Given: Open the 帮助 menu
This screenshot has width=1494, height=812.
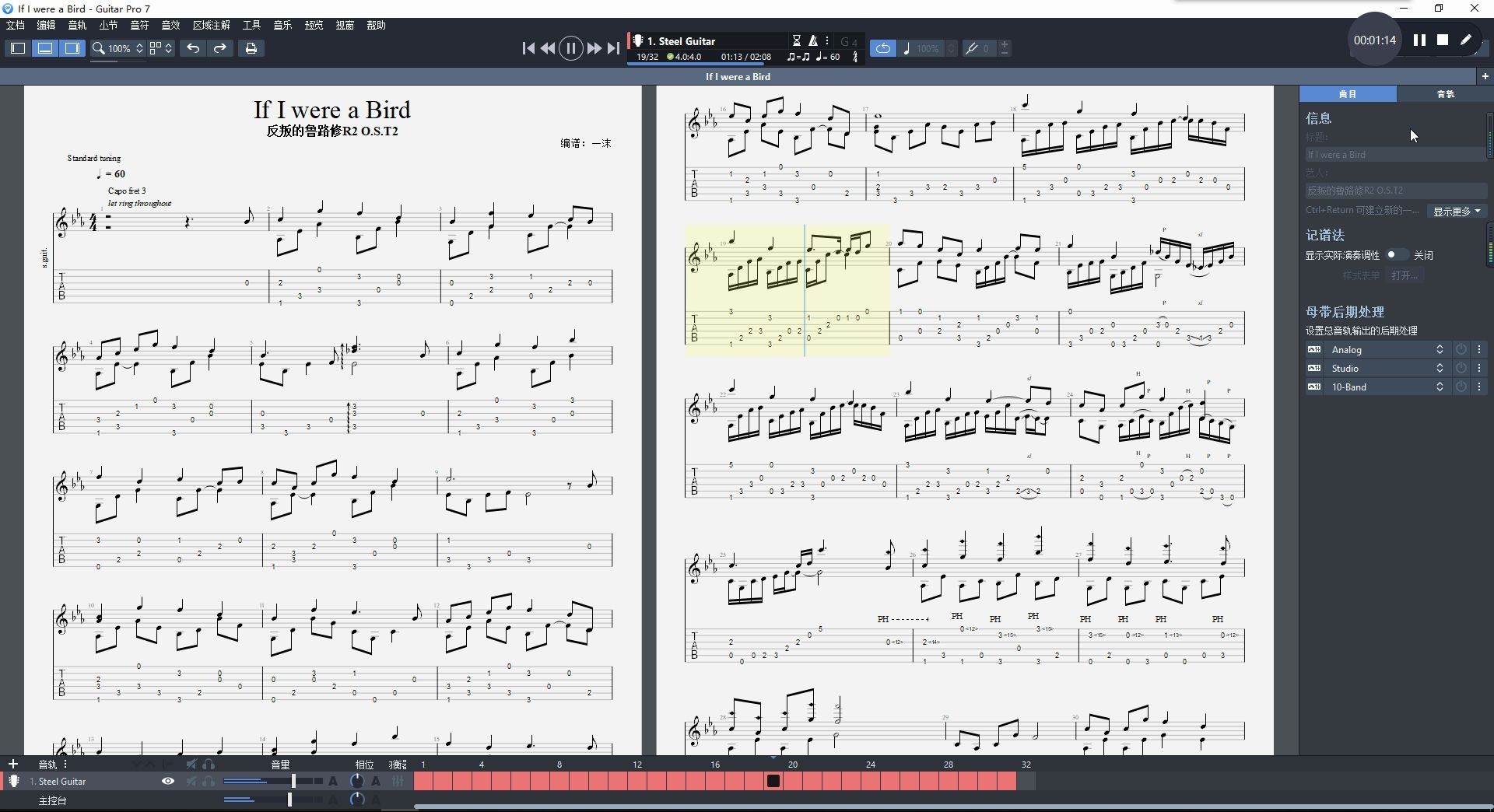Looking at the screenshot, I should (376, 25).
